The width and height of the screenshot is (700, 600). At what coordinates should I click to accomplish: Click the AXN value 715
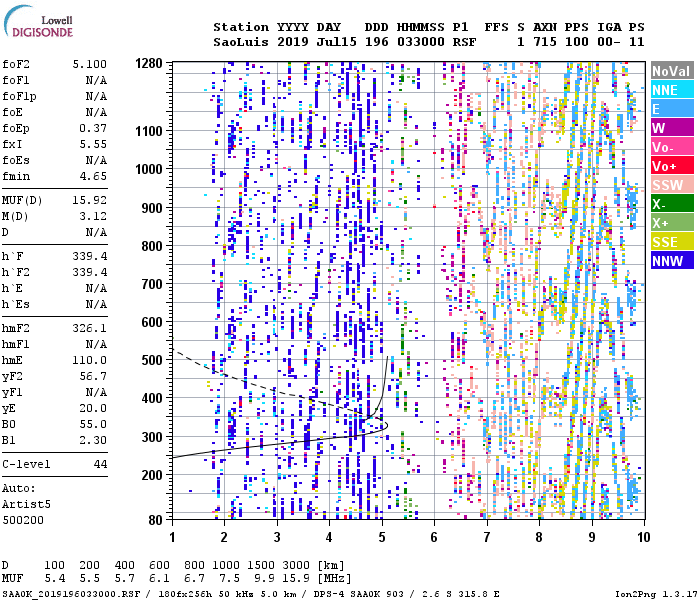pos(545,42)
